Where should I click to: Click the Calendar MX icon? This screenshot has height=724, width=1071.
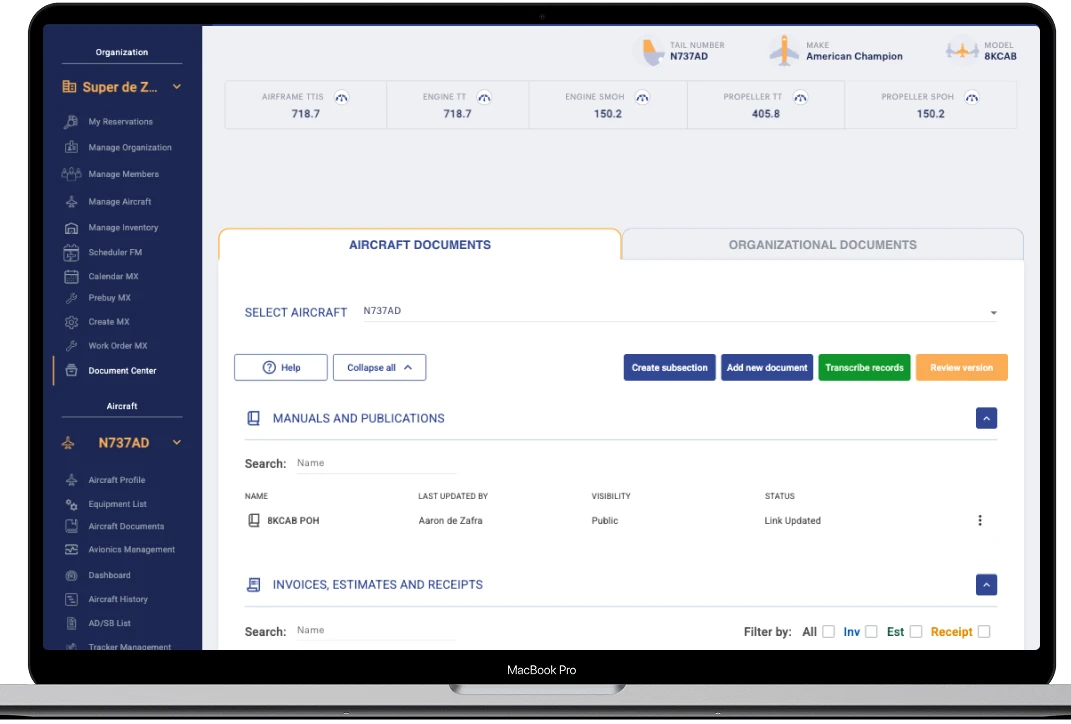click(x=71, y=277)
